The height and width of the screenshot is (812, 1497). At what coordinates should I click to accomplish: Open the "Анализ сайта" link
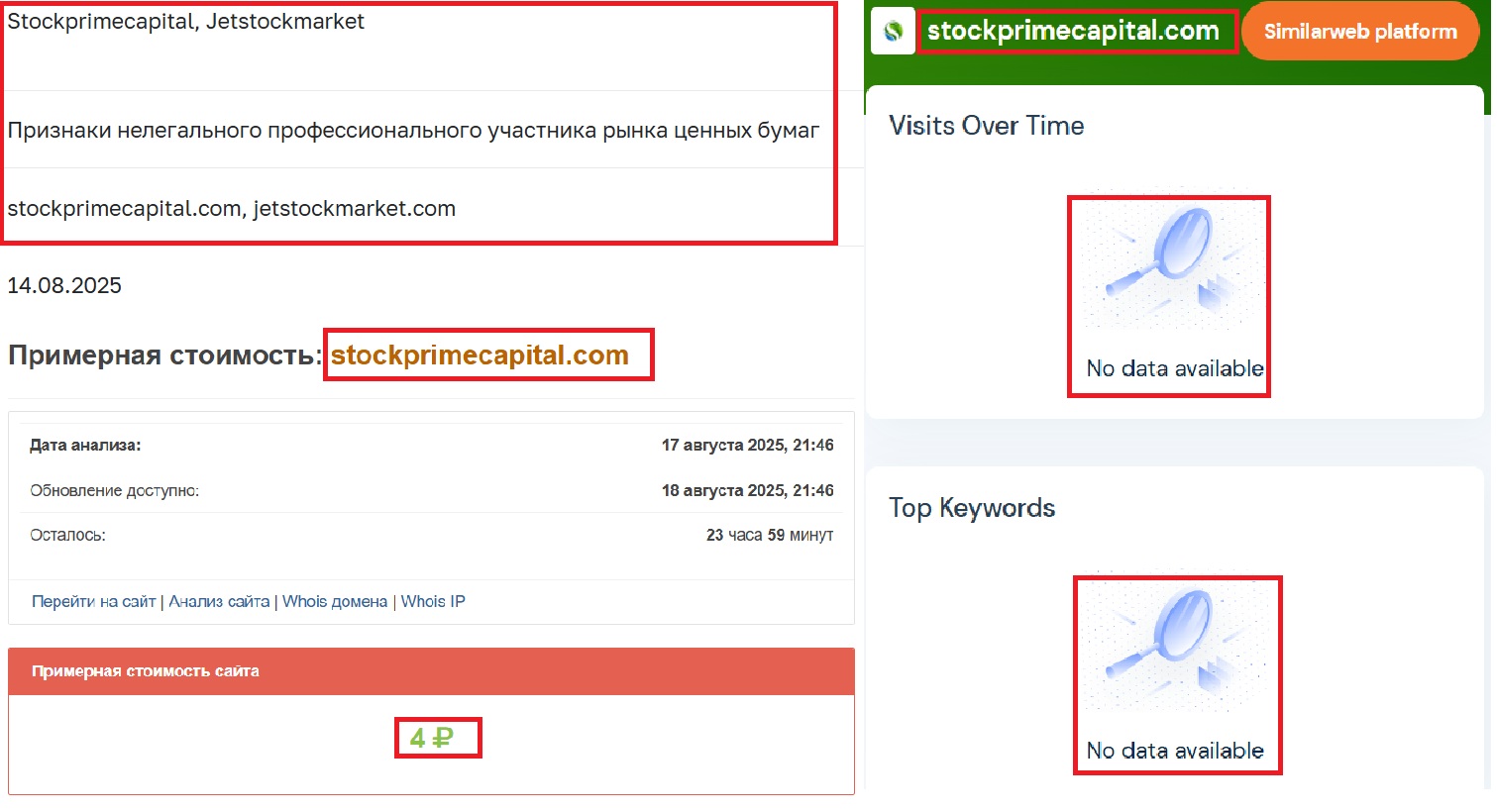219,600
